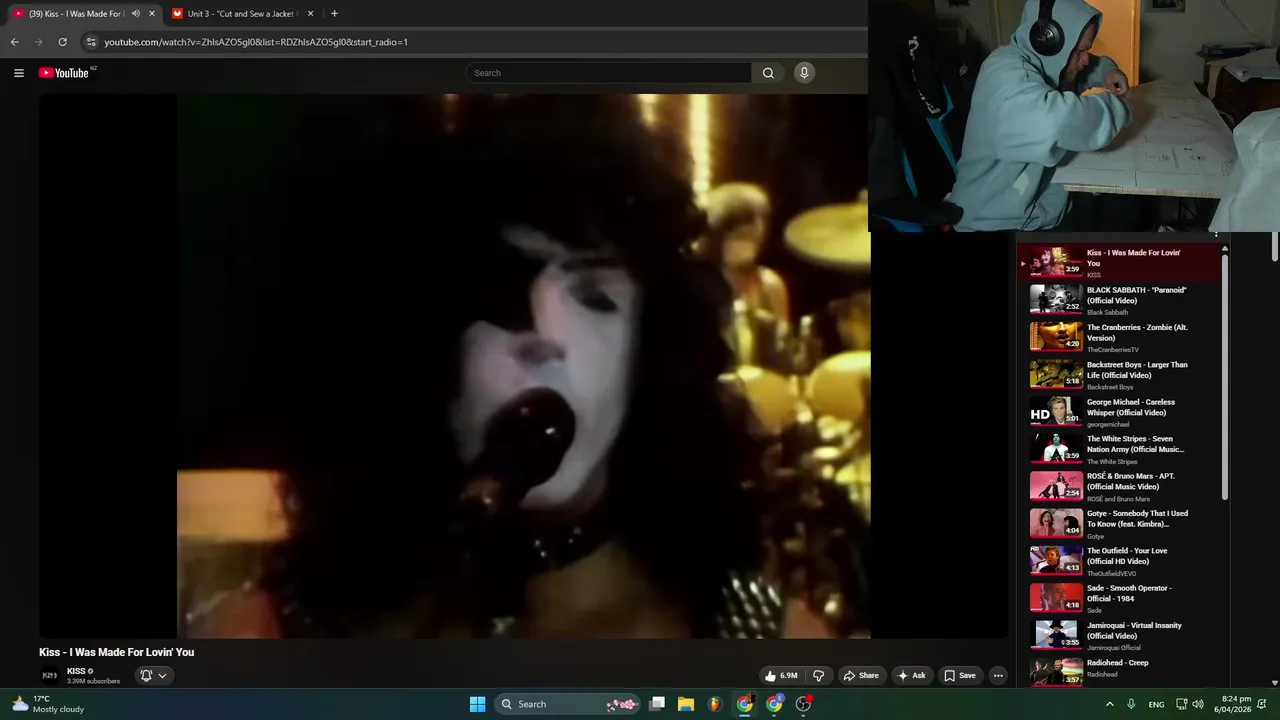Click the YouTube search field
The image size is (1280, 720).
(609, 73)
